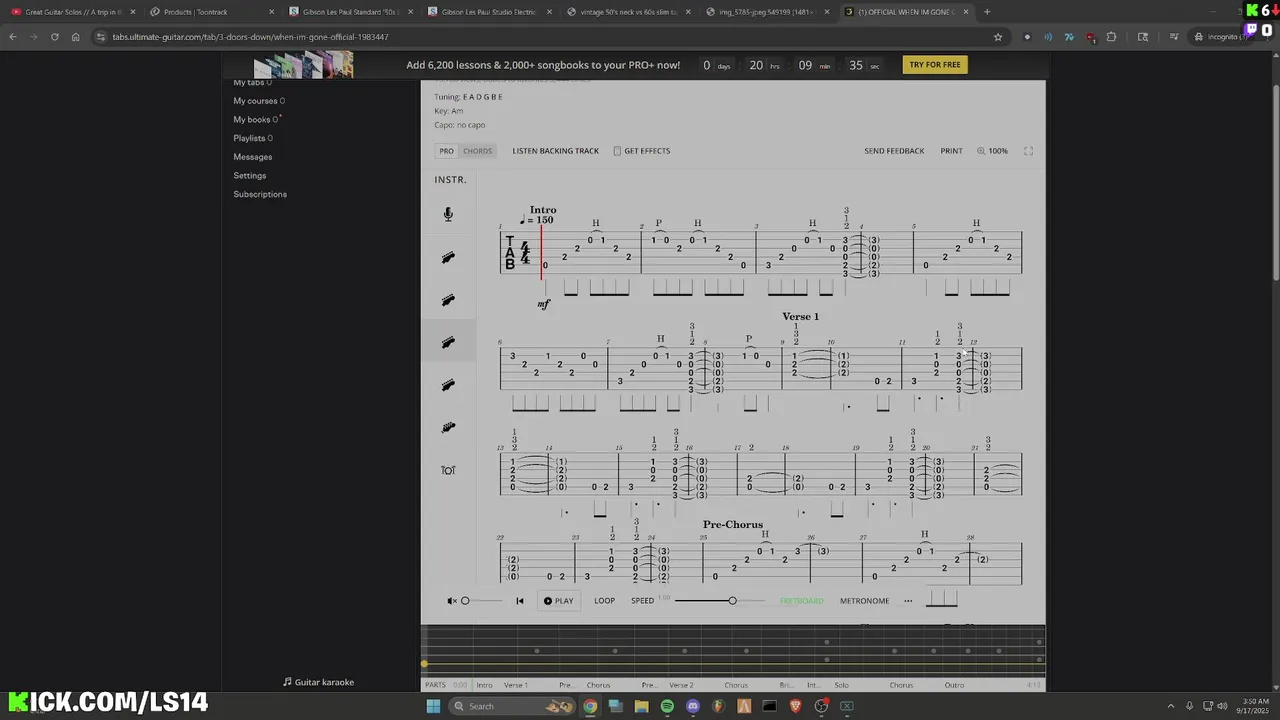The height and width of the screenshot is (720, 1280).
Task: Click the browser address bar URL
Action: point(250,37)
